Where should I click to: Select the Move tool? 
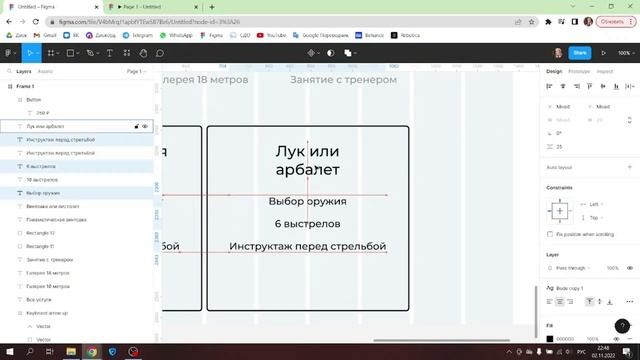pyautogui.click(x=29, y=53)
